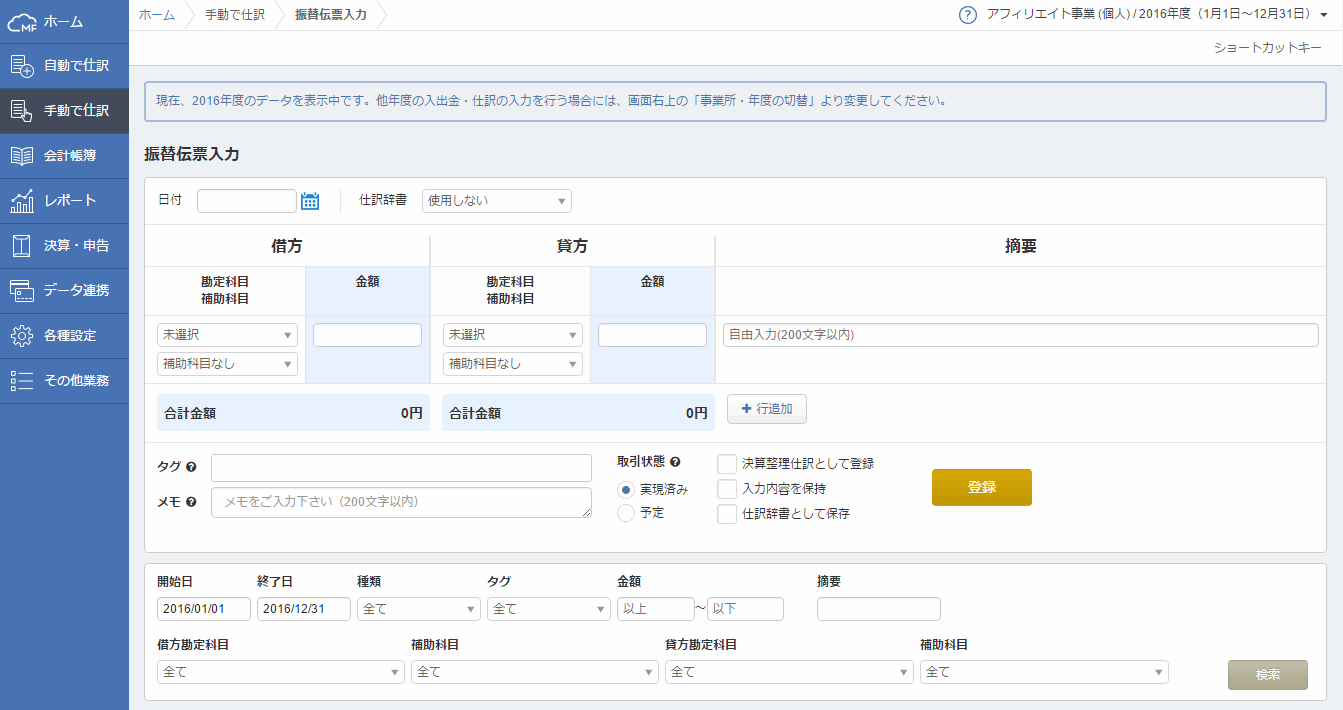The height and width of the screenshot is (710, 1343).
Task: Open the 借方 補助科目なし dropdown
Action: 227,364
